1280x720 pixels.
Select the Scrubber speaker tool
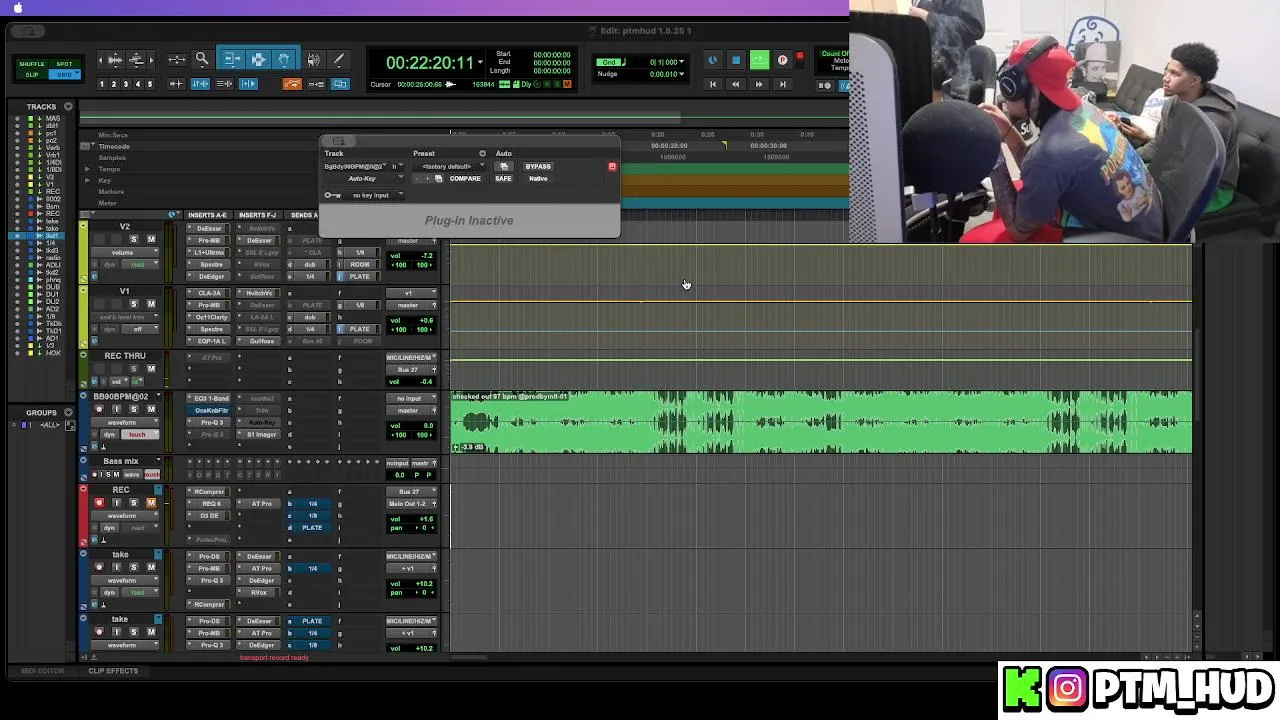(x=313, y=60)
